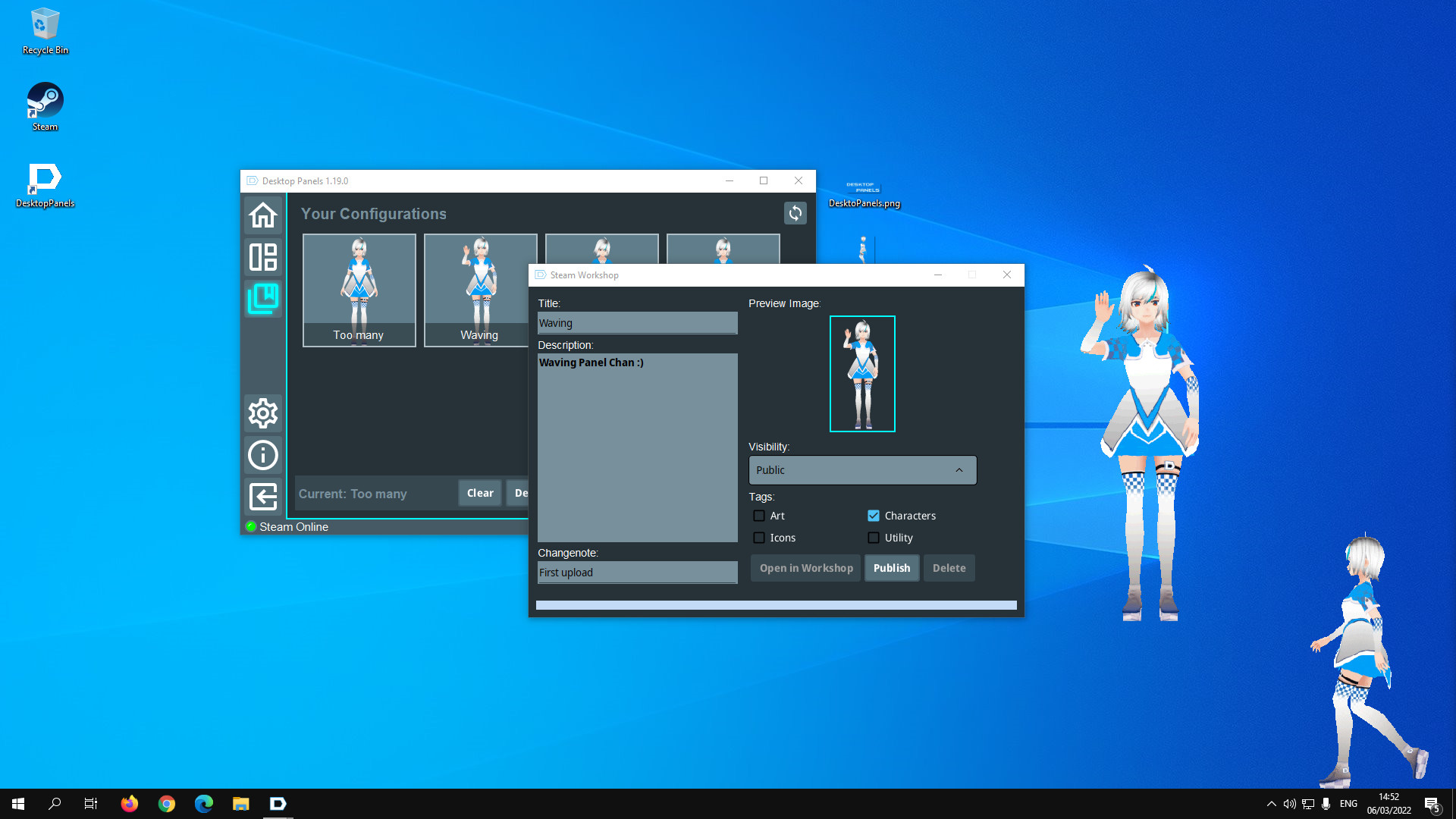This screenshot has width=1456, height=819.
Task: Enable the Art tag checkbox
Action: click(x=759, y=516)
